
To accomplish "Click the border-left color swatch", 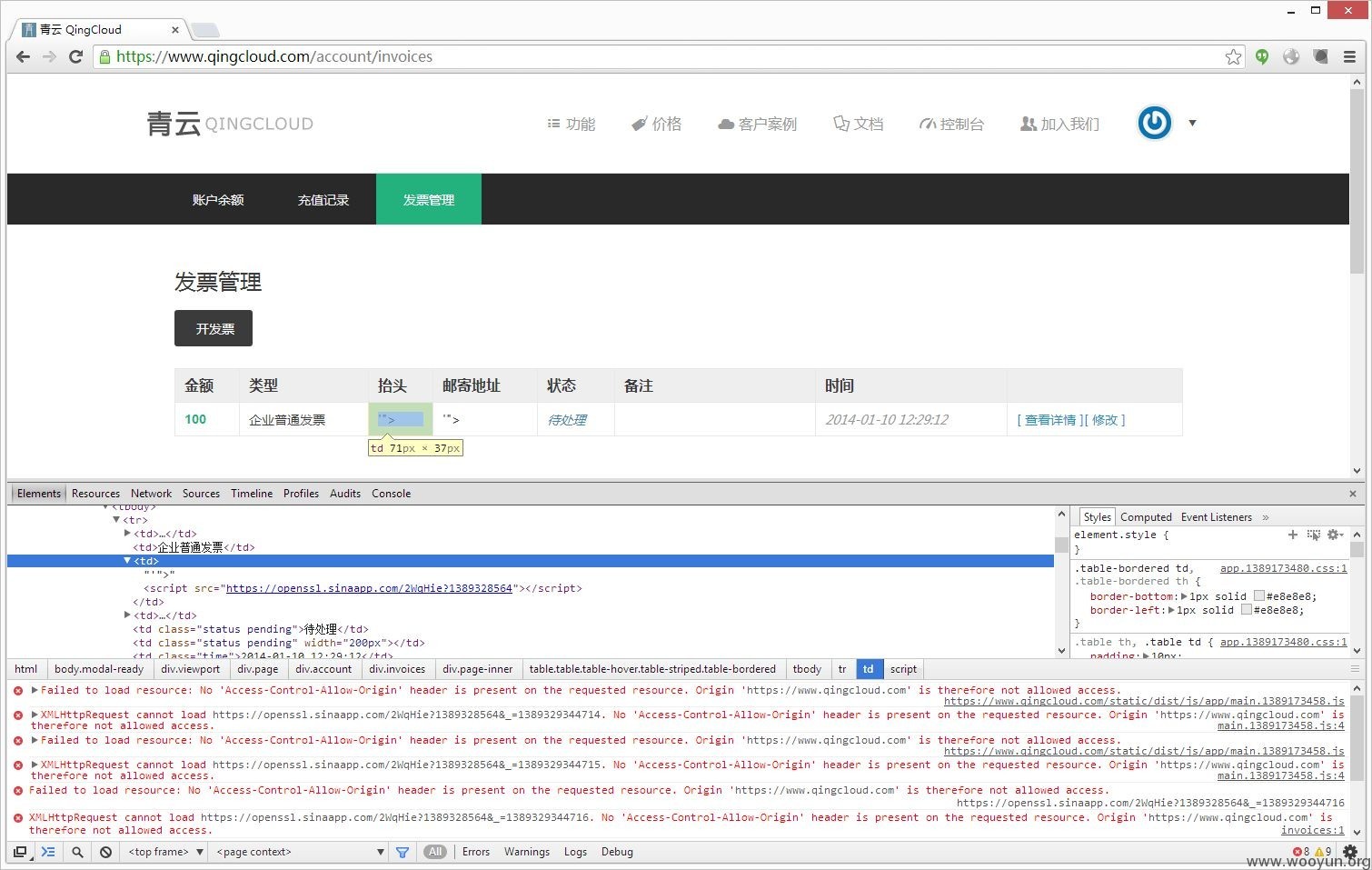I will click(1247, 610).
